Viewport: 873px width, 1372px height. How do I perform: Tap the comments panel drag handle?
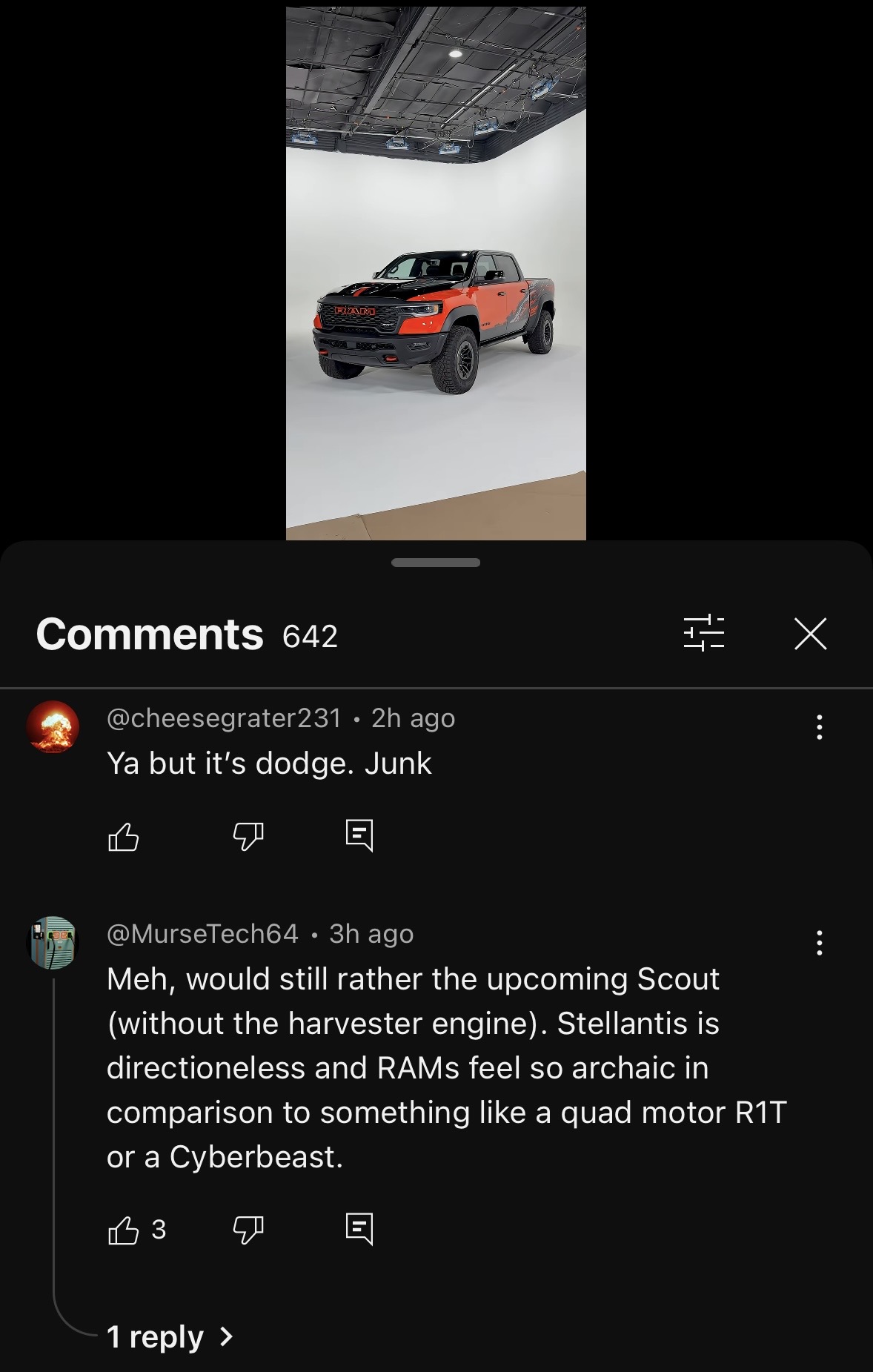tap(436, 563)
